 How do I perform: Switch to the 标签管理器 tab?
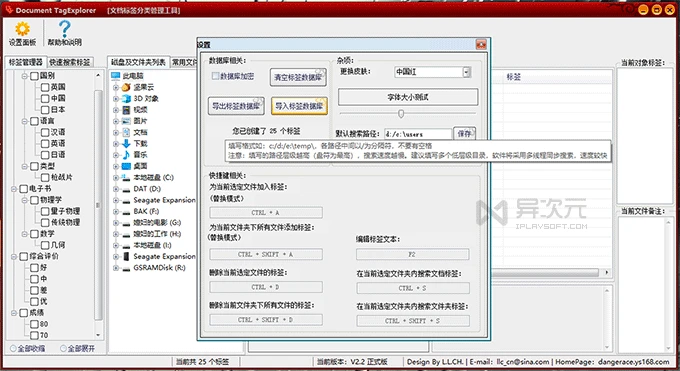coord(26,62)
